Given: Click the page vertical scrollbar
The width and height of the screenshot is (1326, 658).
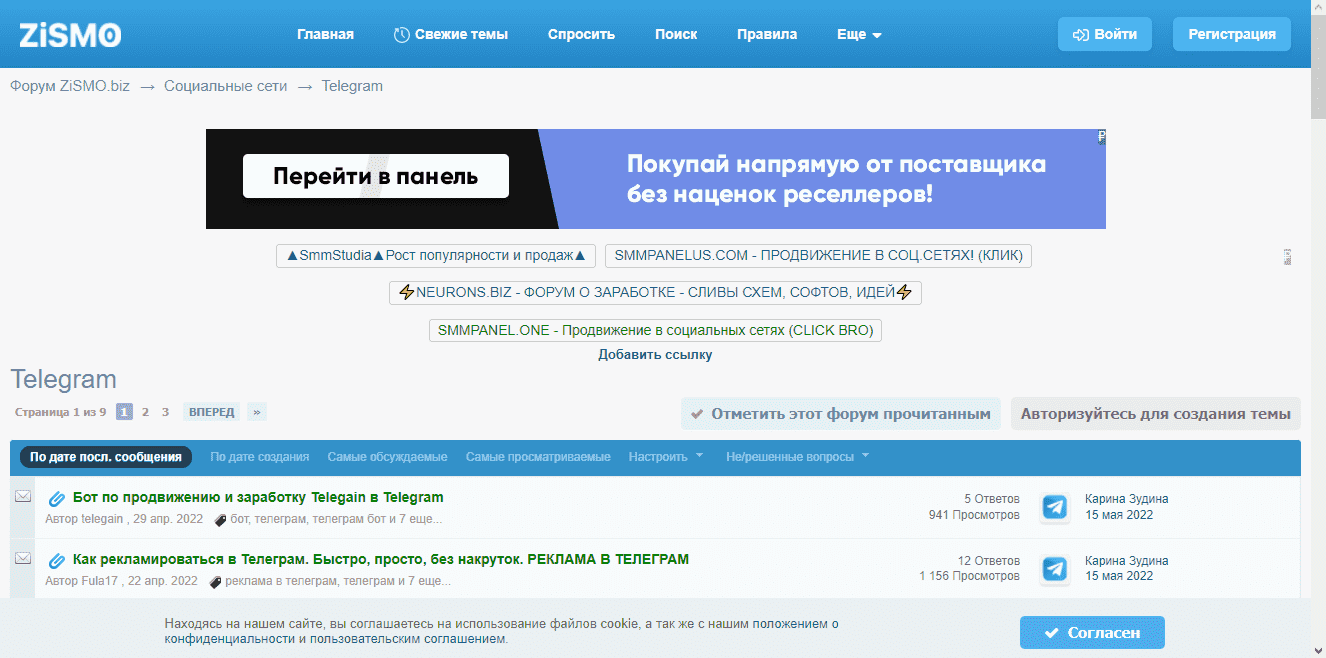Looking at the screenshot, I should pyautogui.click(x=1318, y=329).
